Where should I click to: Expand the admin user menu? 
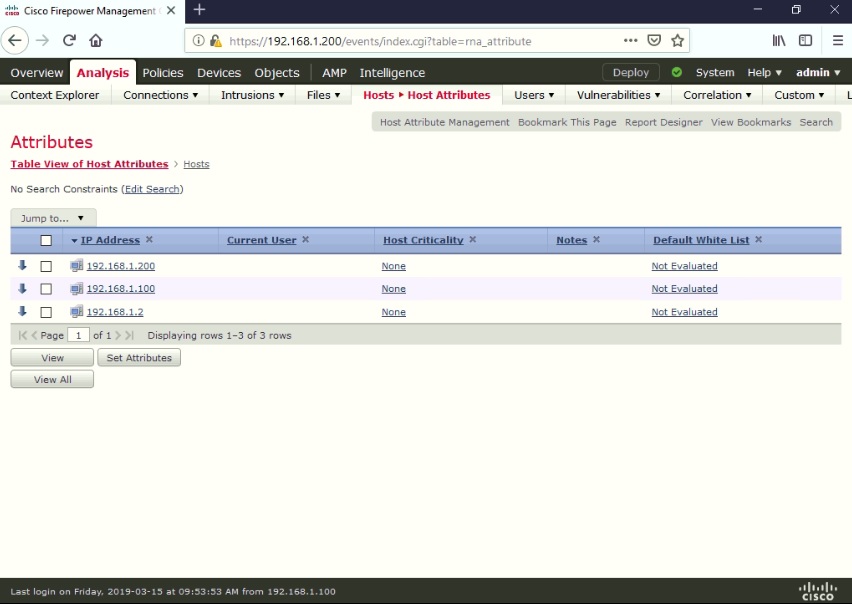[818, 72]
